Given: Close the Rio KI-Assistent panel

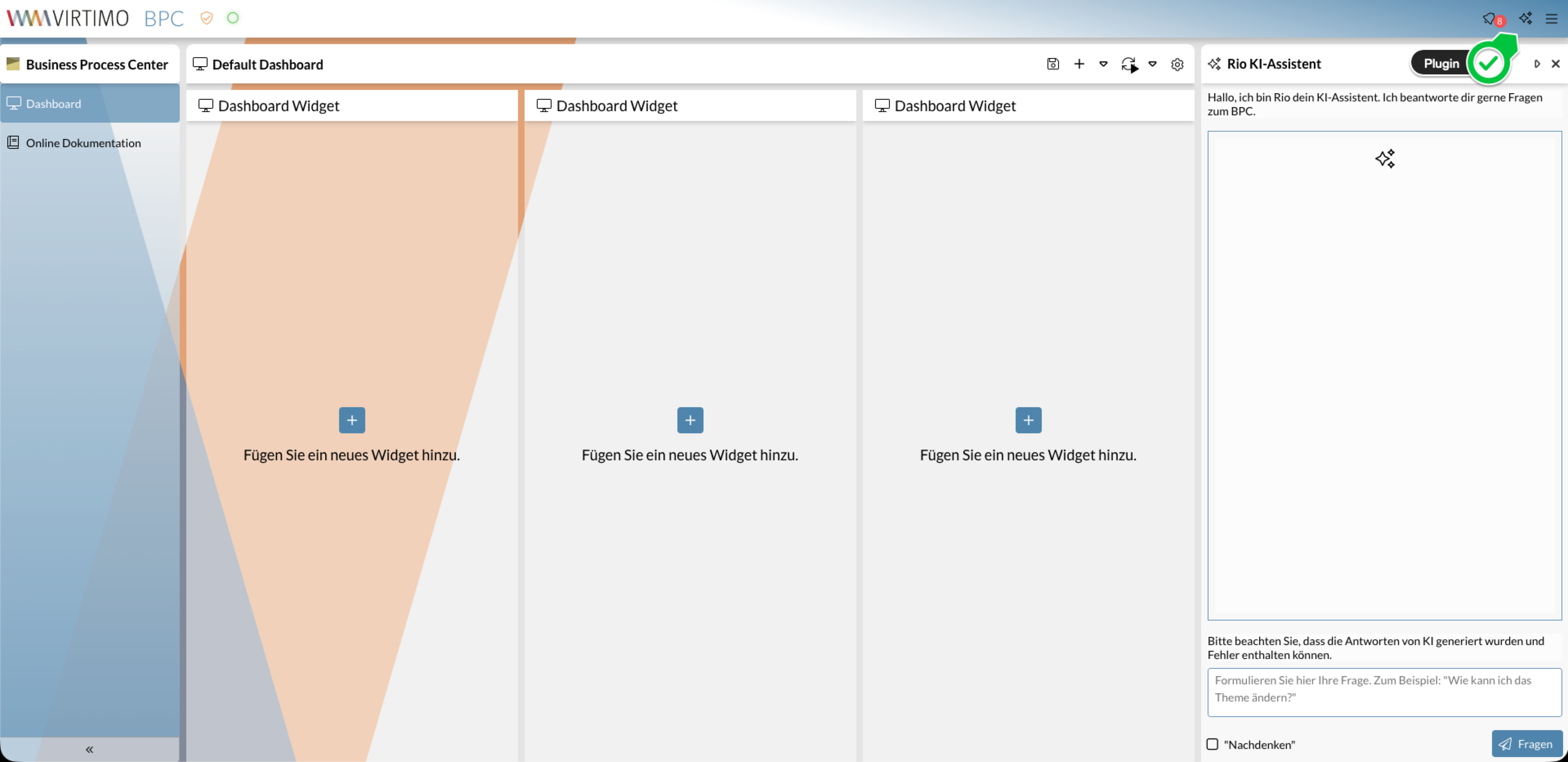Looking at the screenshot, I should tap(1555, 64).
